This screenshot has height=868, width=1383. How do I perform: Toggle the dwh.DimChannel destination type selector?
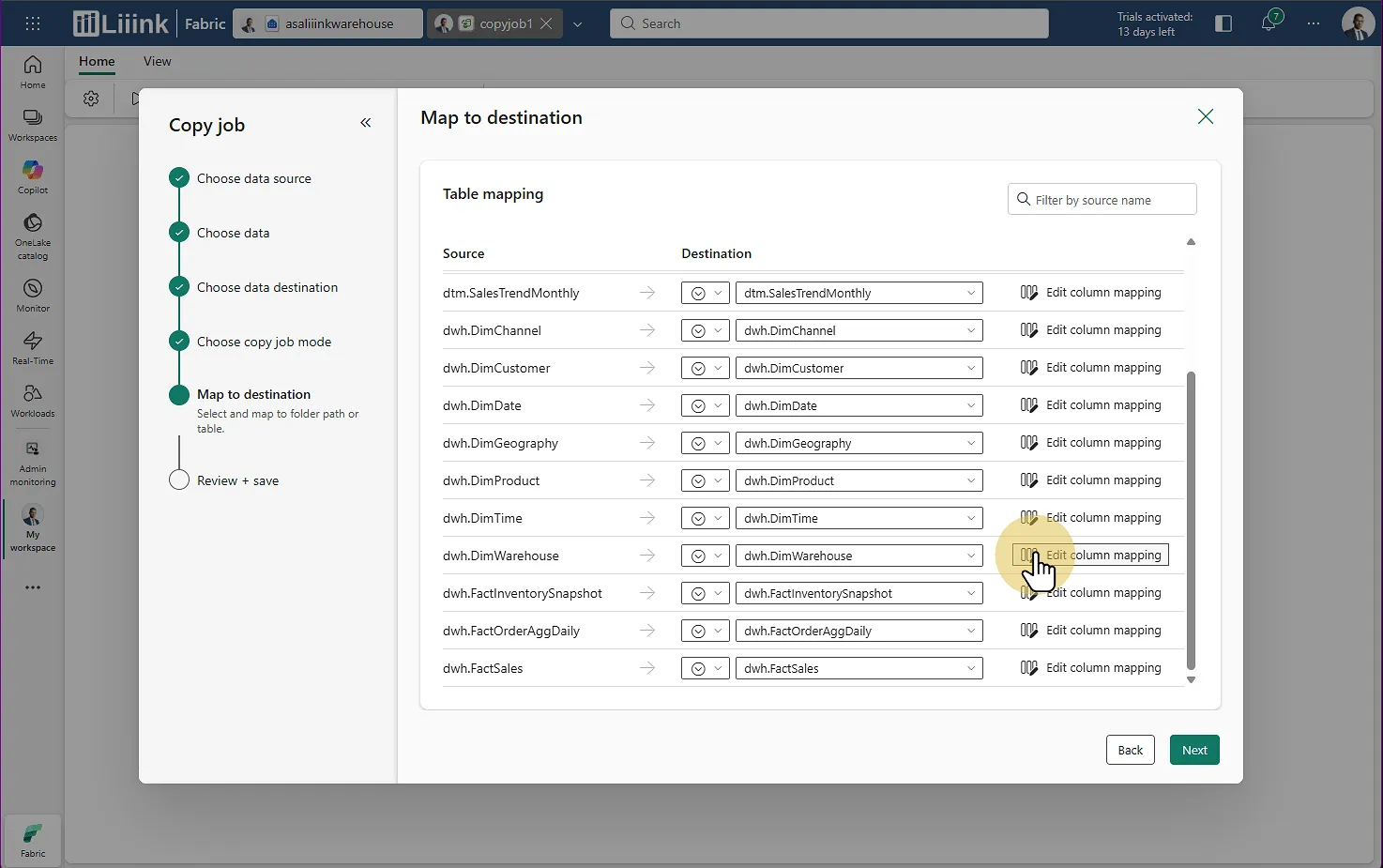tap(706, 330)
